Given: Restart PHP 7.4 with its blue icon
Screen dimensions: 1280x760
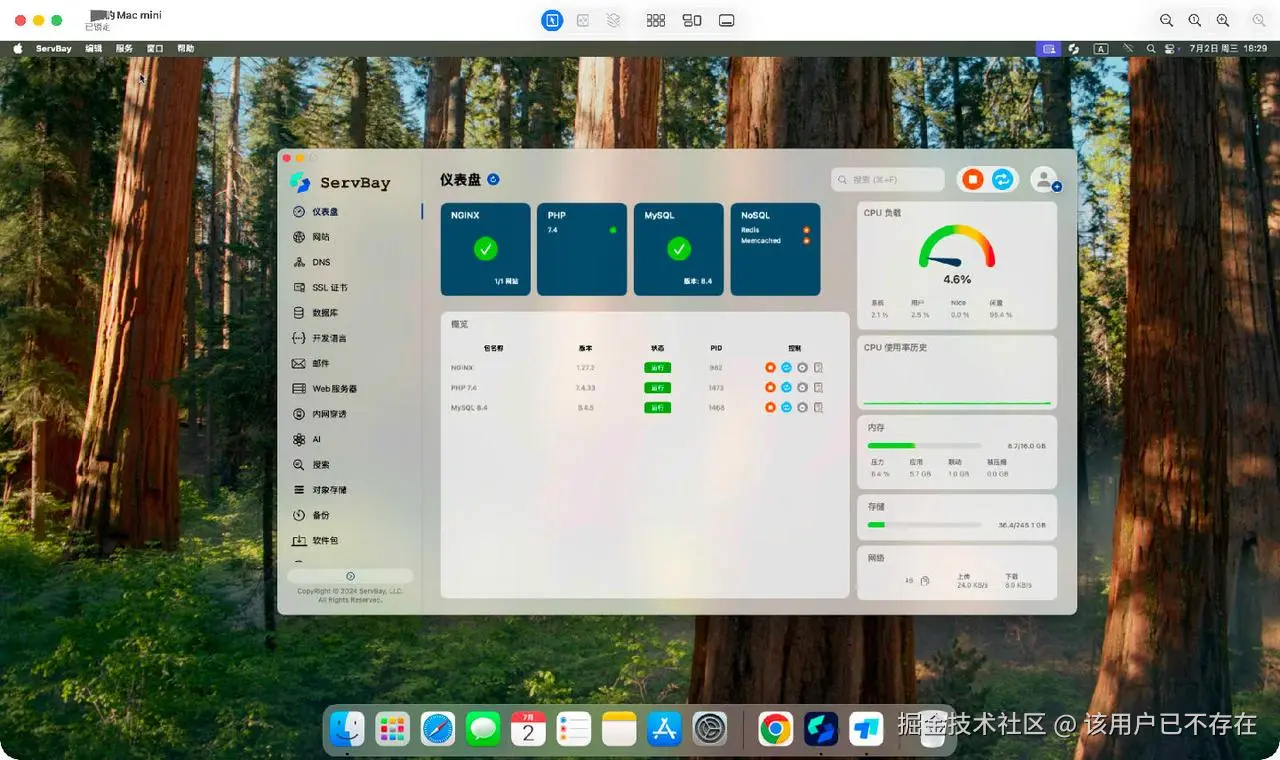Looking at the screenshot, I should 786,387.
